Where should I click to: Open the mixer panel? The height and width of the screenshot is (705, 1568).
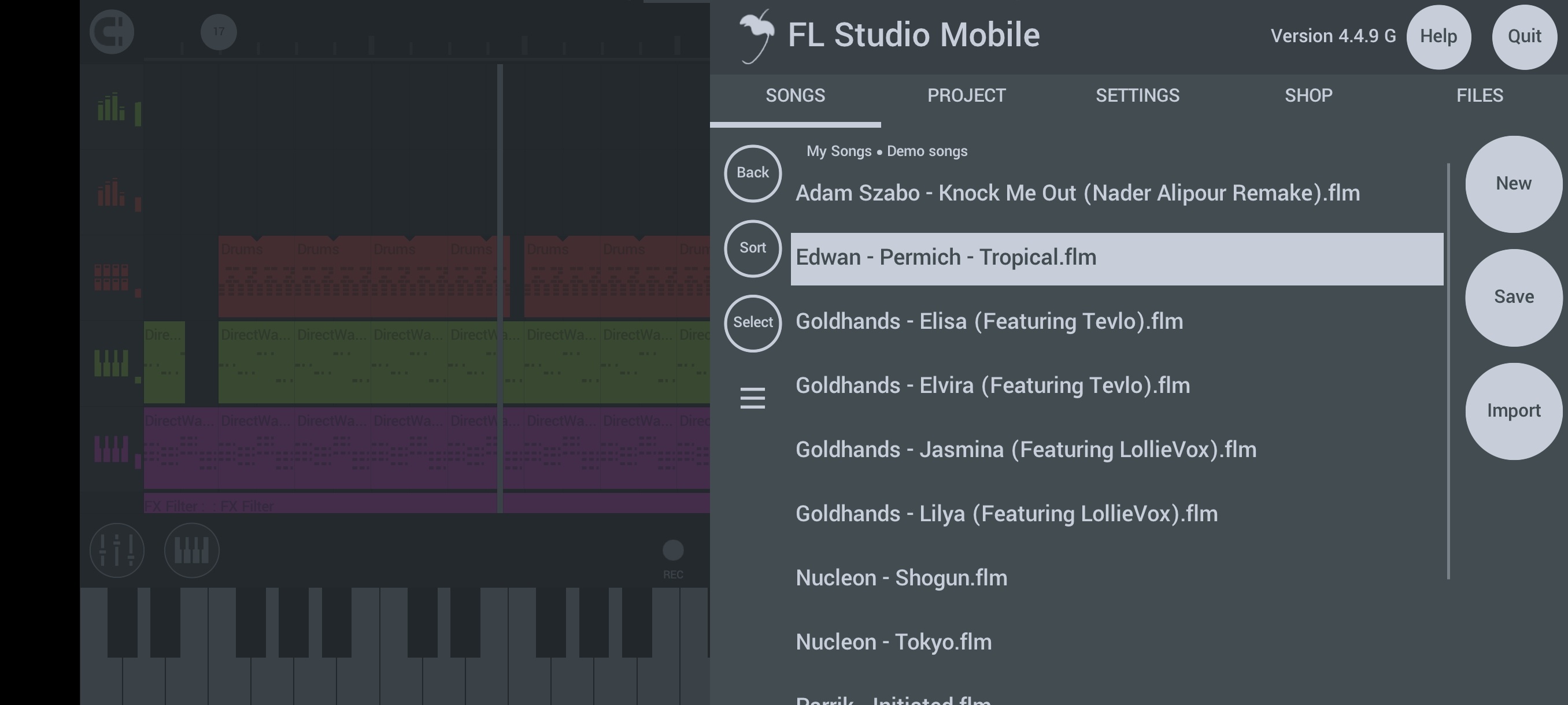click(x=117, y=550)
